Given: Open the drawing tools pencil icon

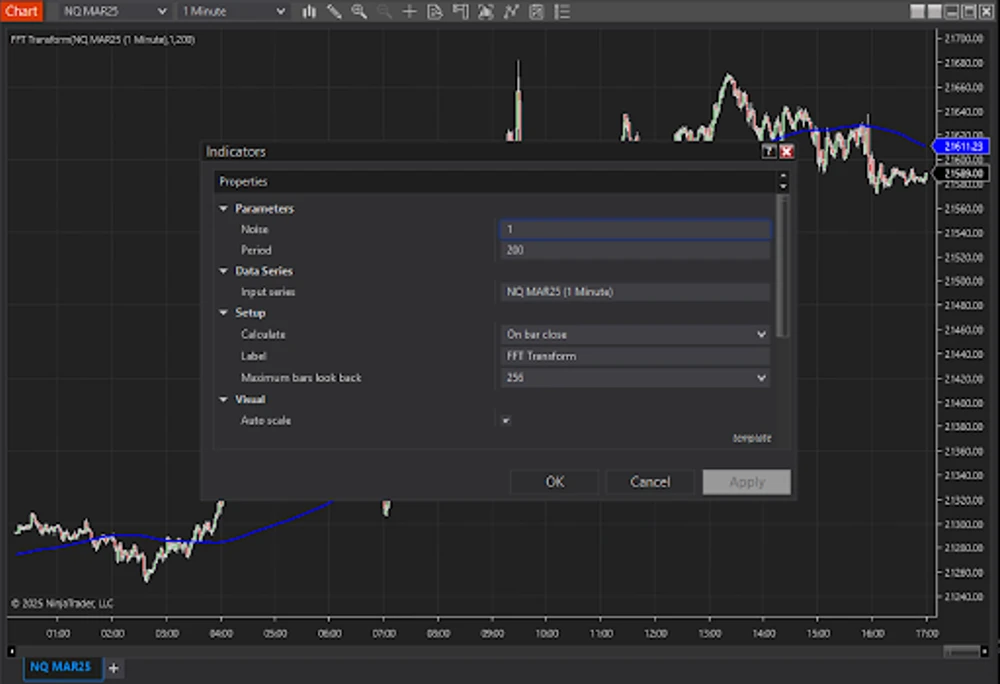Looking at the screenshot, I should point(334,11).
